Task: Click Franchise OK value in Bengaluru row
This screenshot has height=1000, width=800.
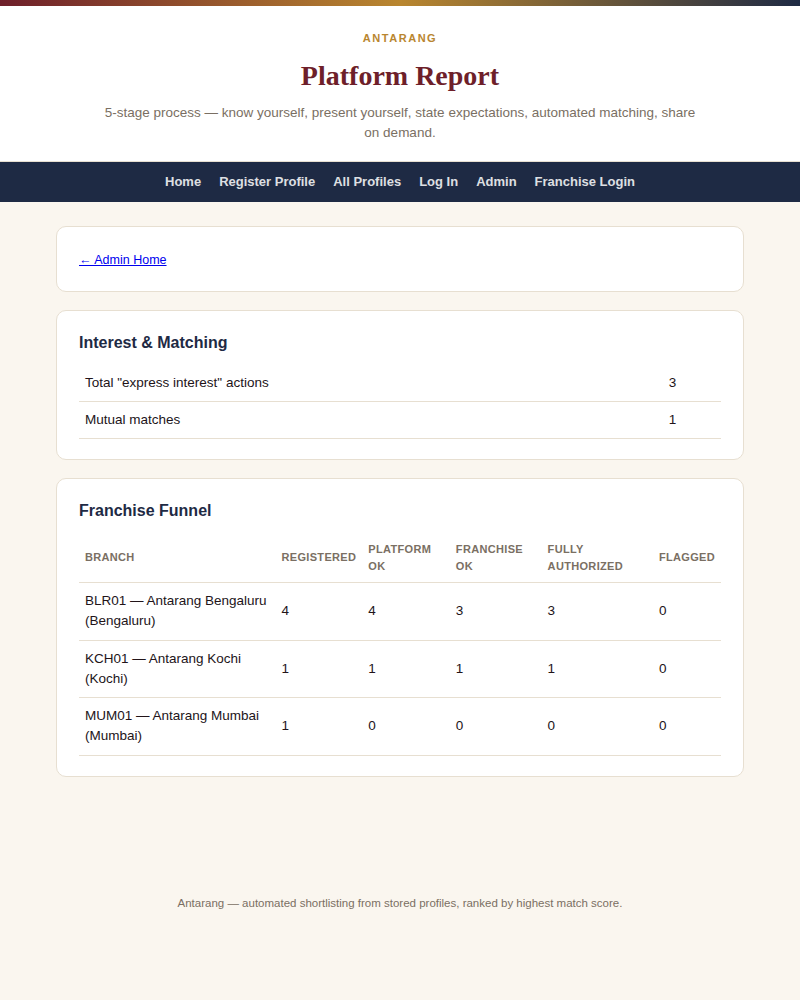Action: coord(459,611)
